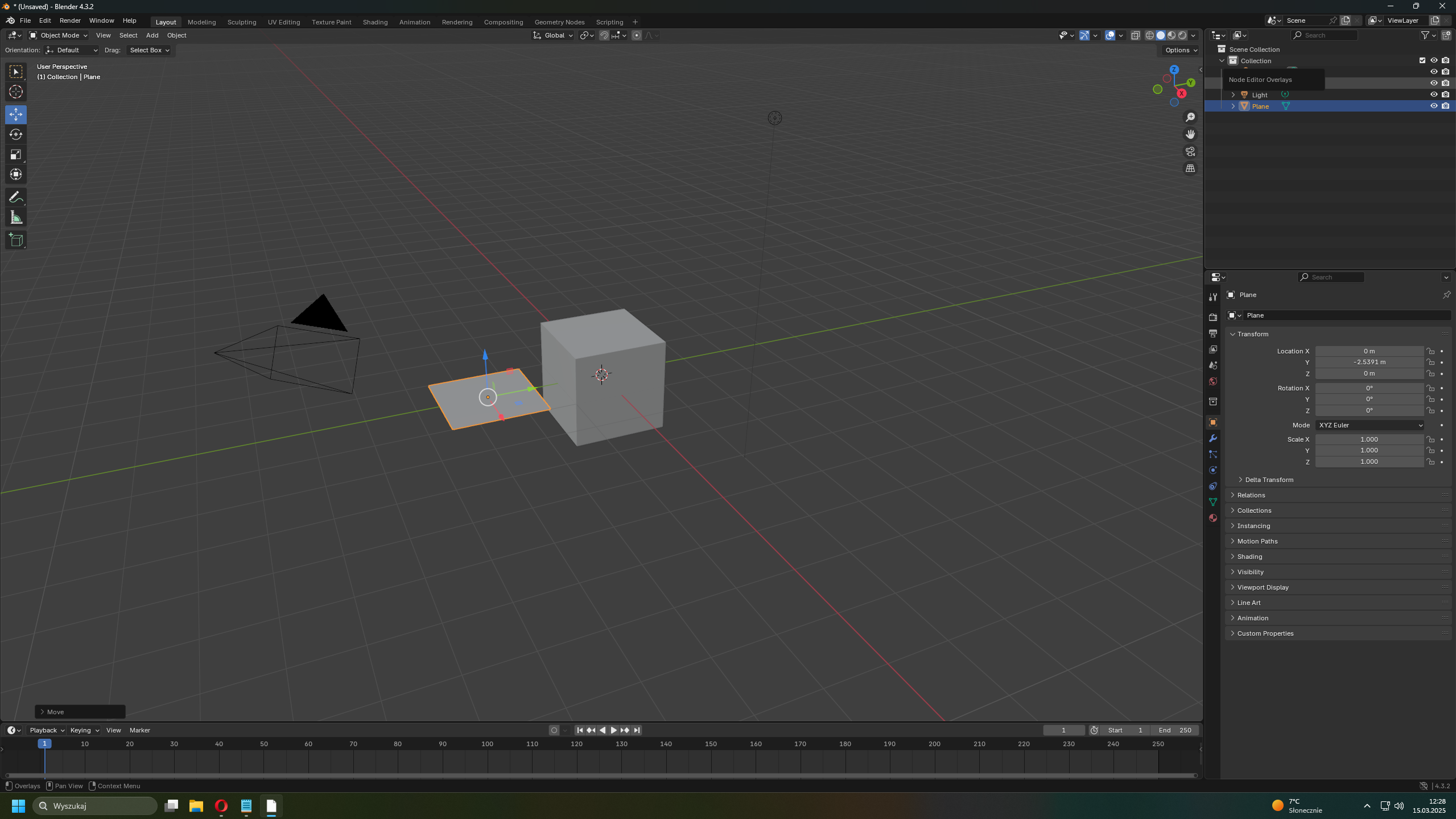Hide the Light in viewport
Screen dimensions: 1456x819
[1433, 94]
